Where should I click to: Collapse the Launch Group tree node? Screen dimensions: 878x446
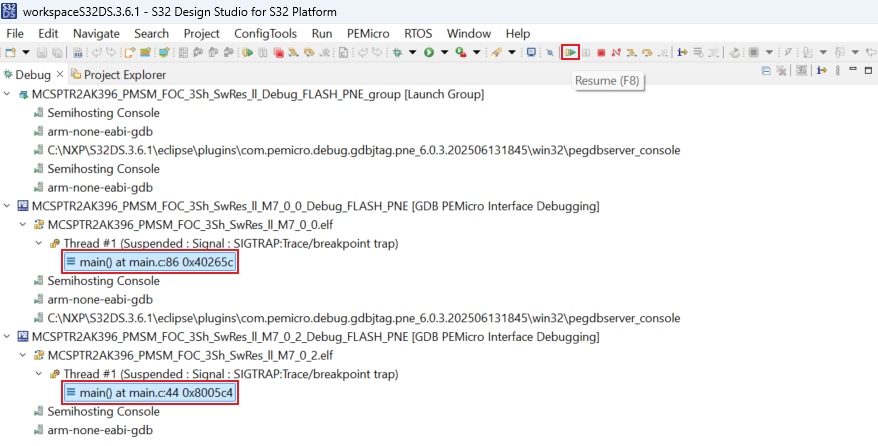pos(9,94)
